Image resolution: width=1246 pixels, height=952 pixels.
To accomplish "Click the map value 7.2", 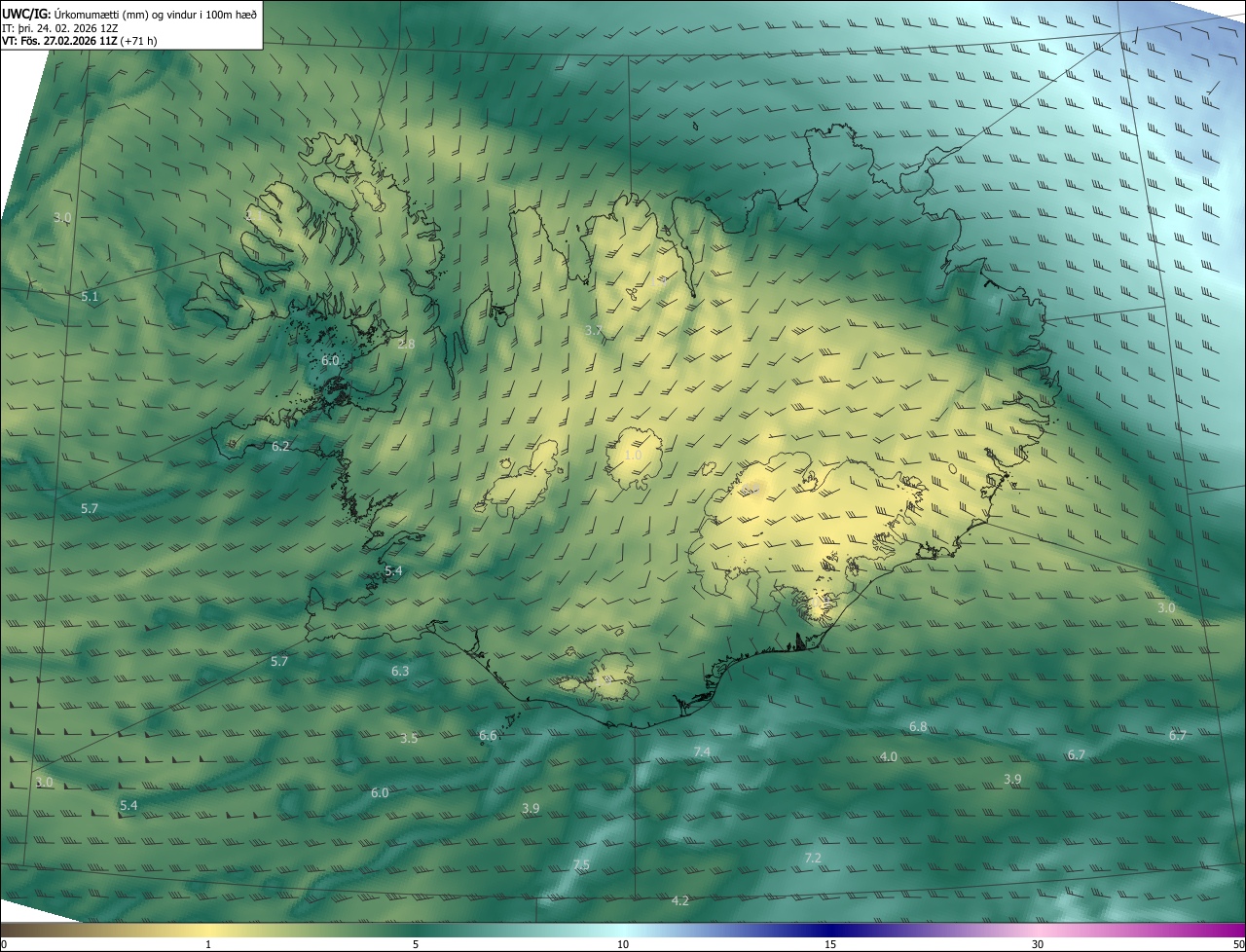I will click(x=813, y=859).
